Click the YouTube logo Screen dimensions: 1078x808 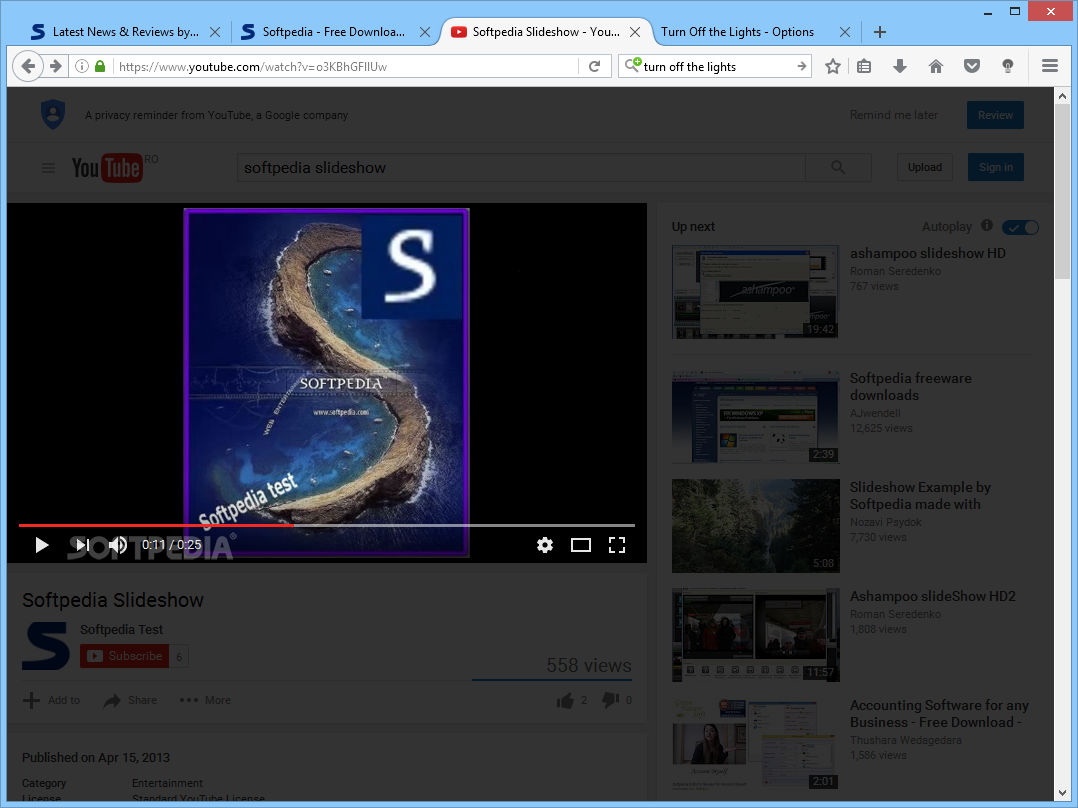(107, 167)
